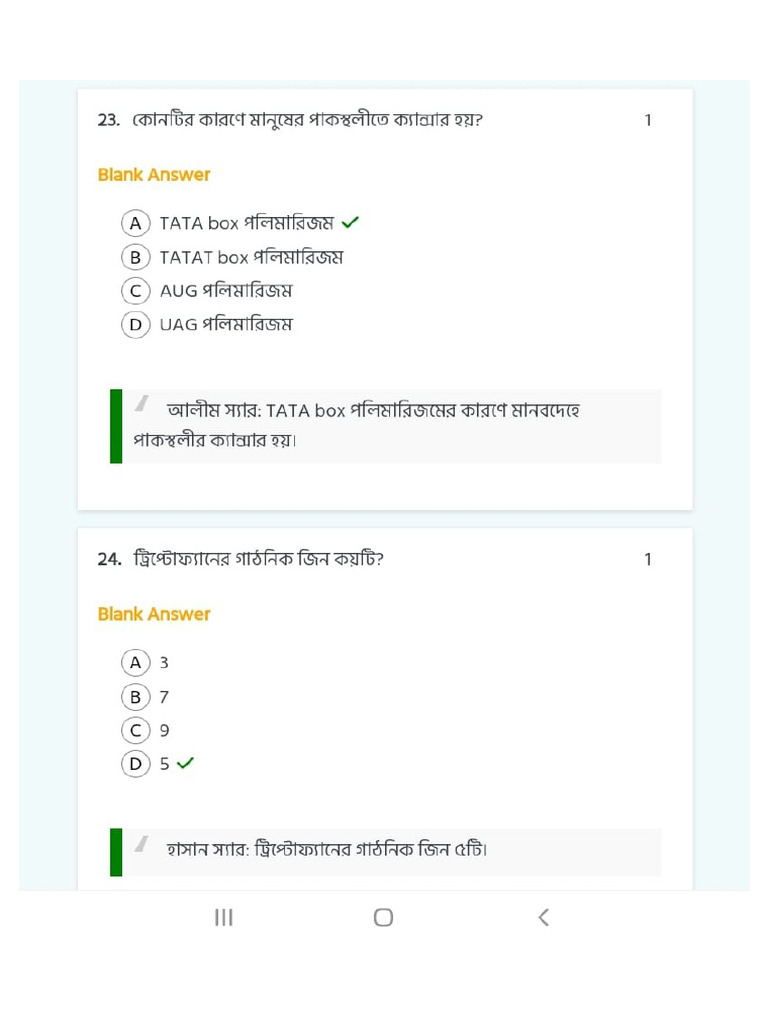Select option A for question 23
768x1024 pixels.
pyautogui.click(x=135, y=222)
